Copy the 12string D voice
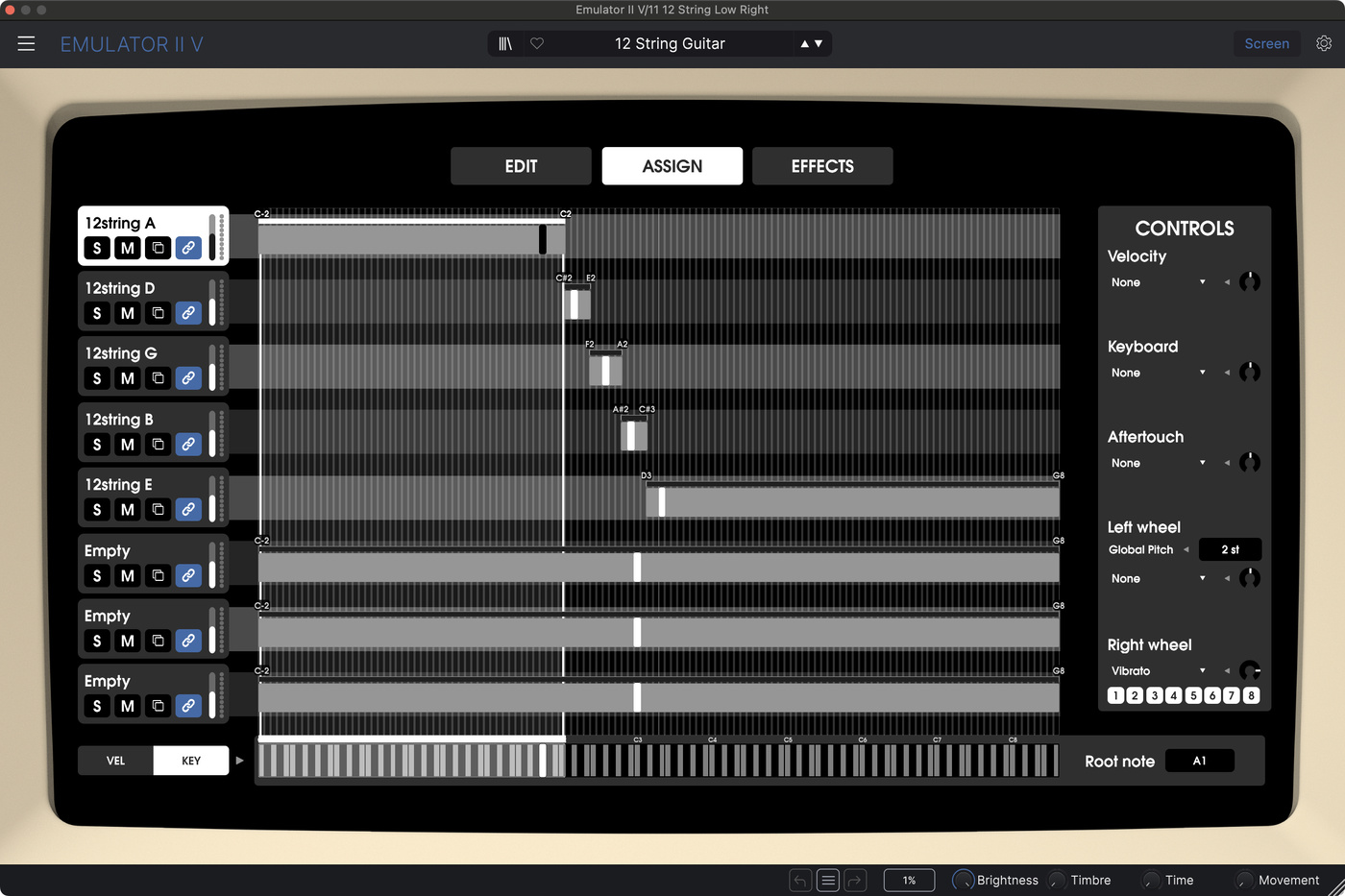The height and width of the screenshot is (896, 1345). 159,313
